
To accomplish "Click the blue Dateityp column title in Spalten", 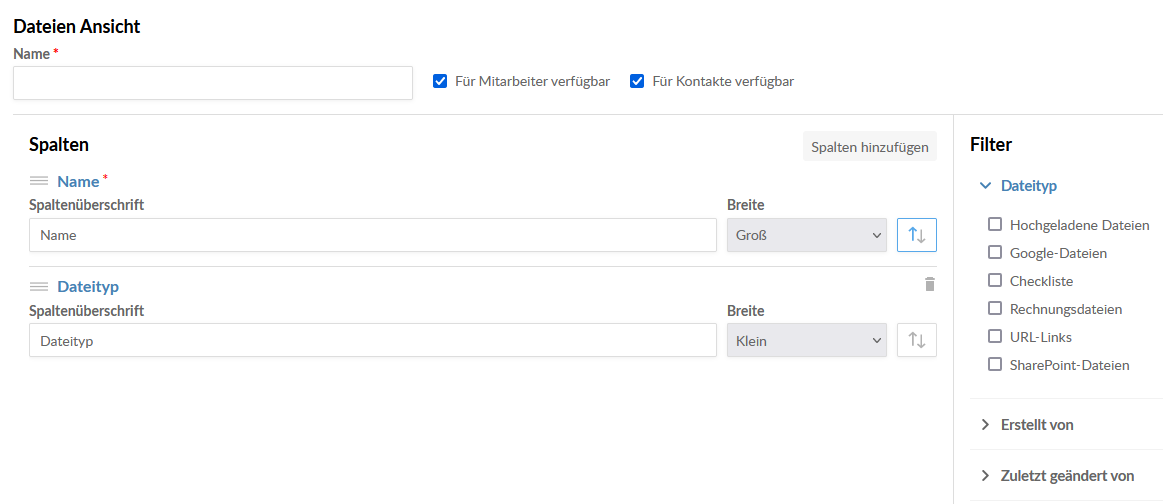I will pos(88,286).
